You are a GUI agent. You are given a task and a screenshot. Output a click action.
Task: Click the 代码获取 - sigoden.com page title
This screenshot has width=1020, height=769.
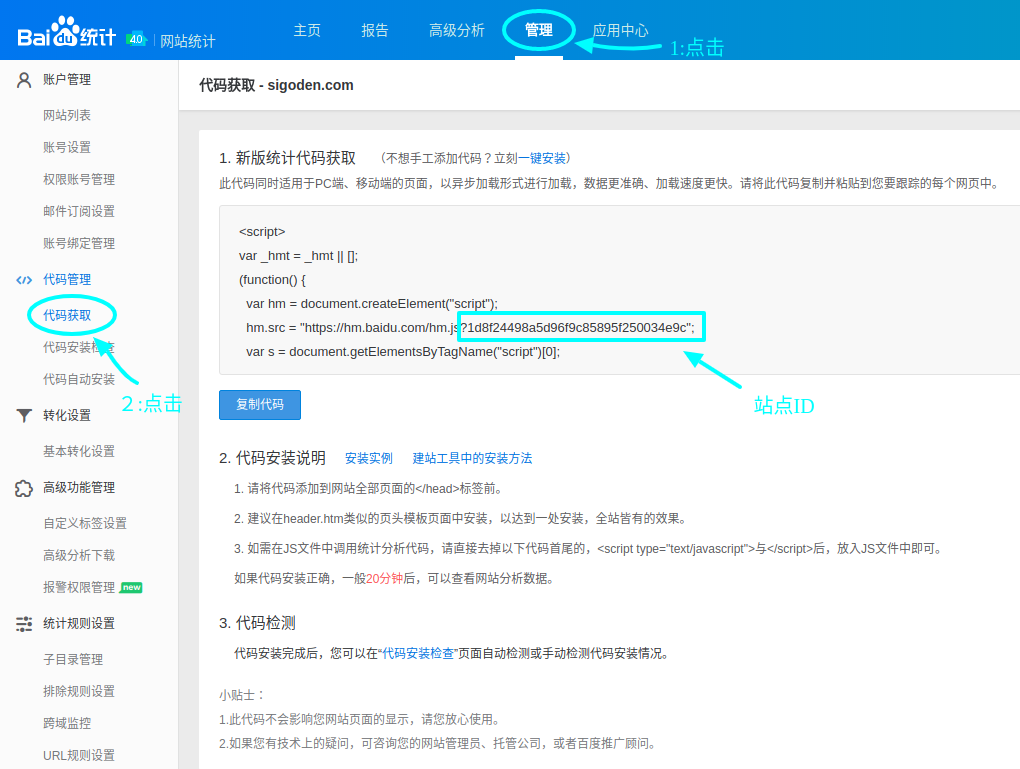(x=276, y=85)
